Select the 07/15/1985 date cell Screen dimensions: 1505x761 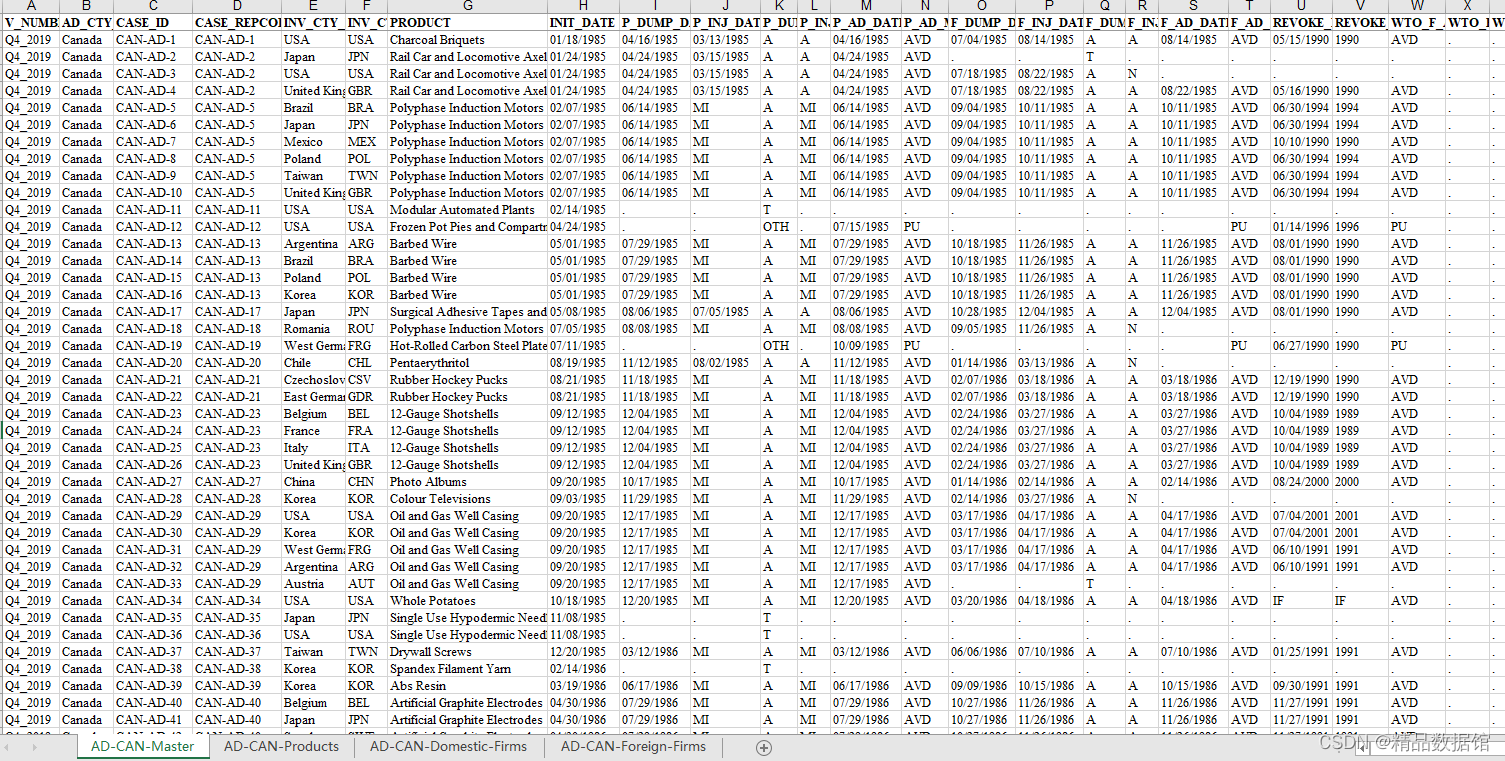(865, 227)
